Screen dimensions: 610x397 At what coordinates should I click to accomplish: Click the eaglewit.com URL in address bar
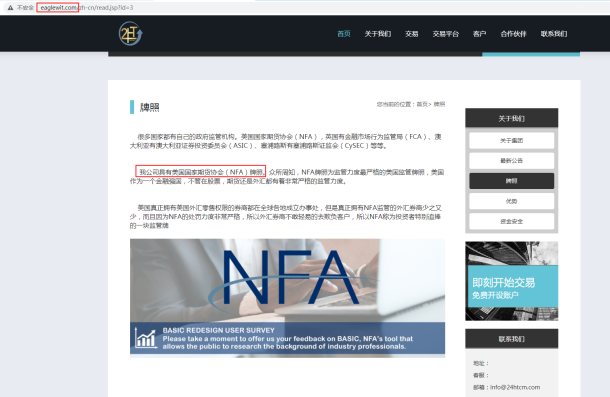[58, 7]
